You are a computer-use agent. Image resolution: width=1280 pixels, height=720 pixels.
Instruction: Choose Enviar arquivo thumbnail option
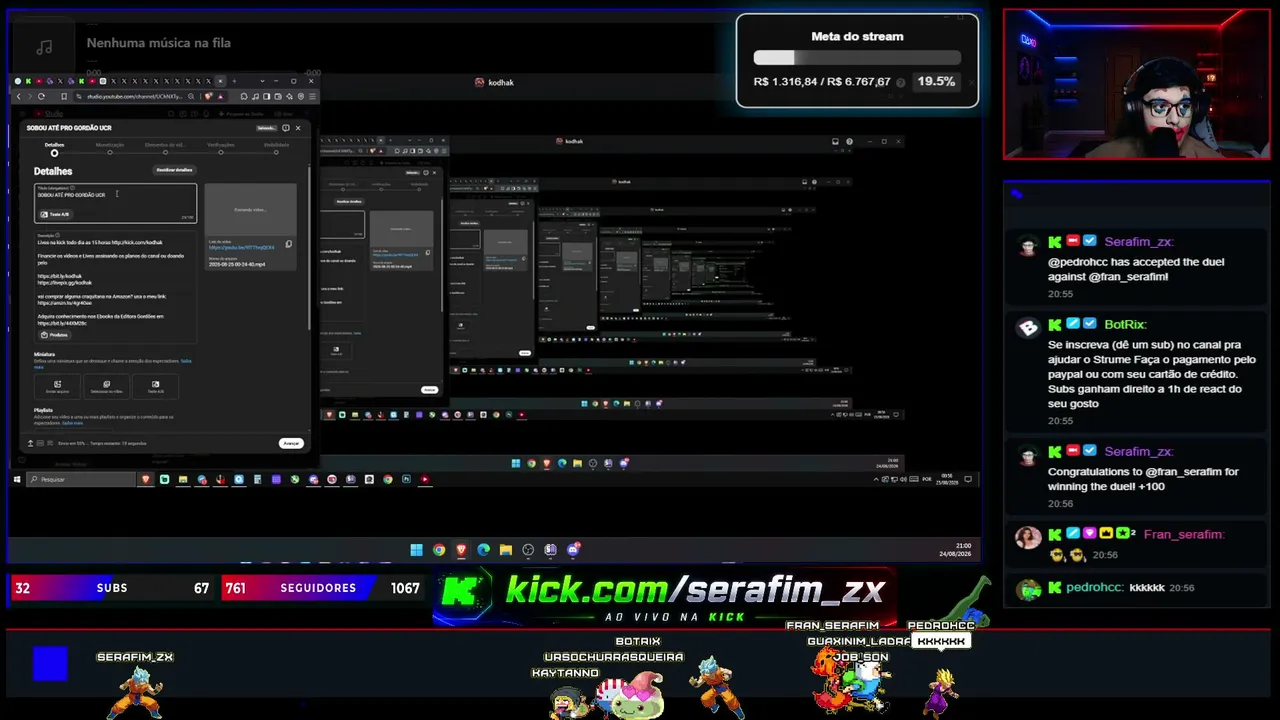coord(57,386)
